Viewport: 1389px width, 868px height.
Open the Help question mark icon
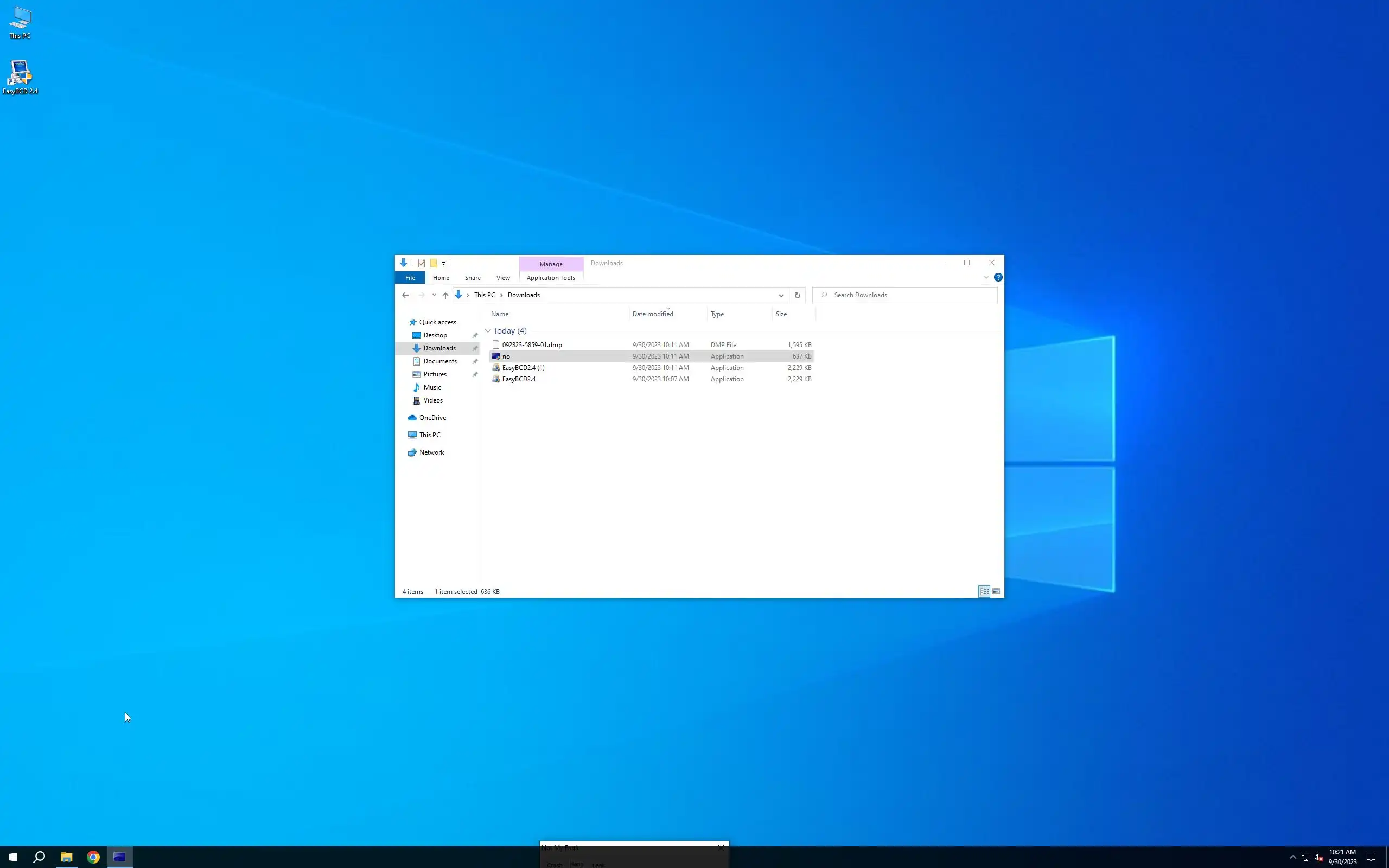[998, 277]
